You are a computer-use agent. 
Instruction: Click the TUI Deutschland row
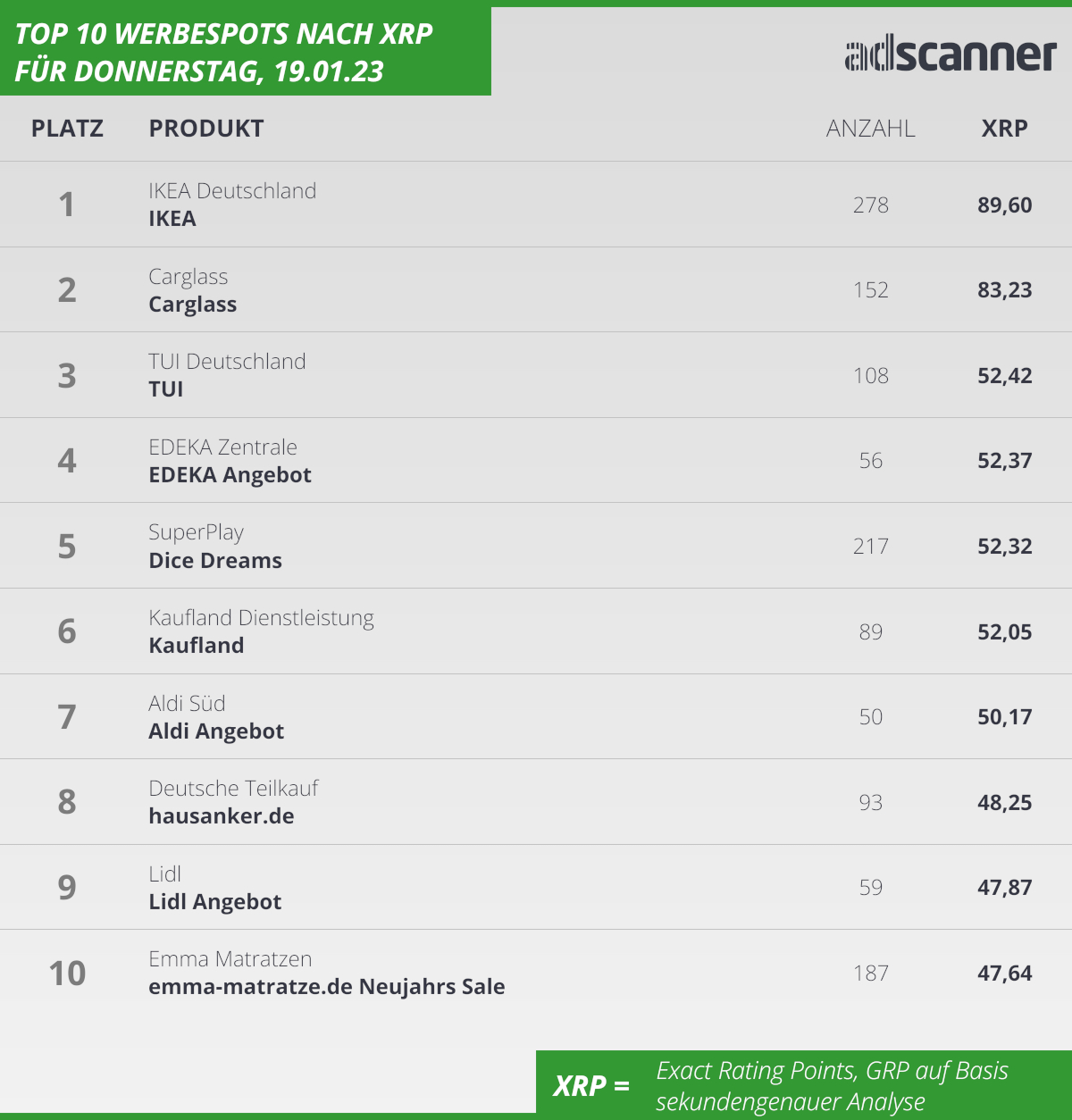pos(536,375)
